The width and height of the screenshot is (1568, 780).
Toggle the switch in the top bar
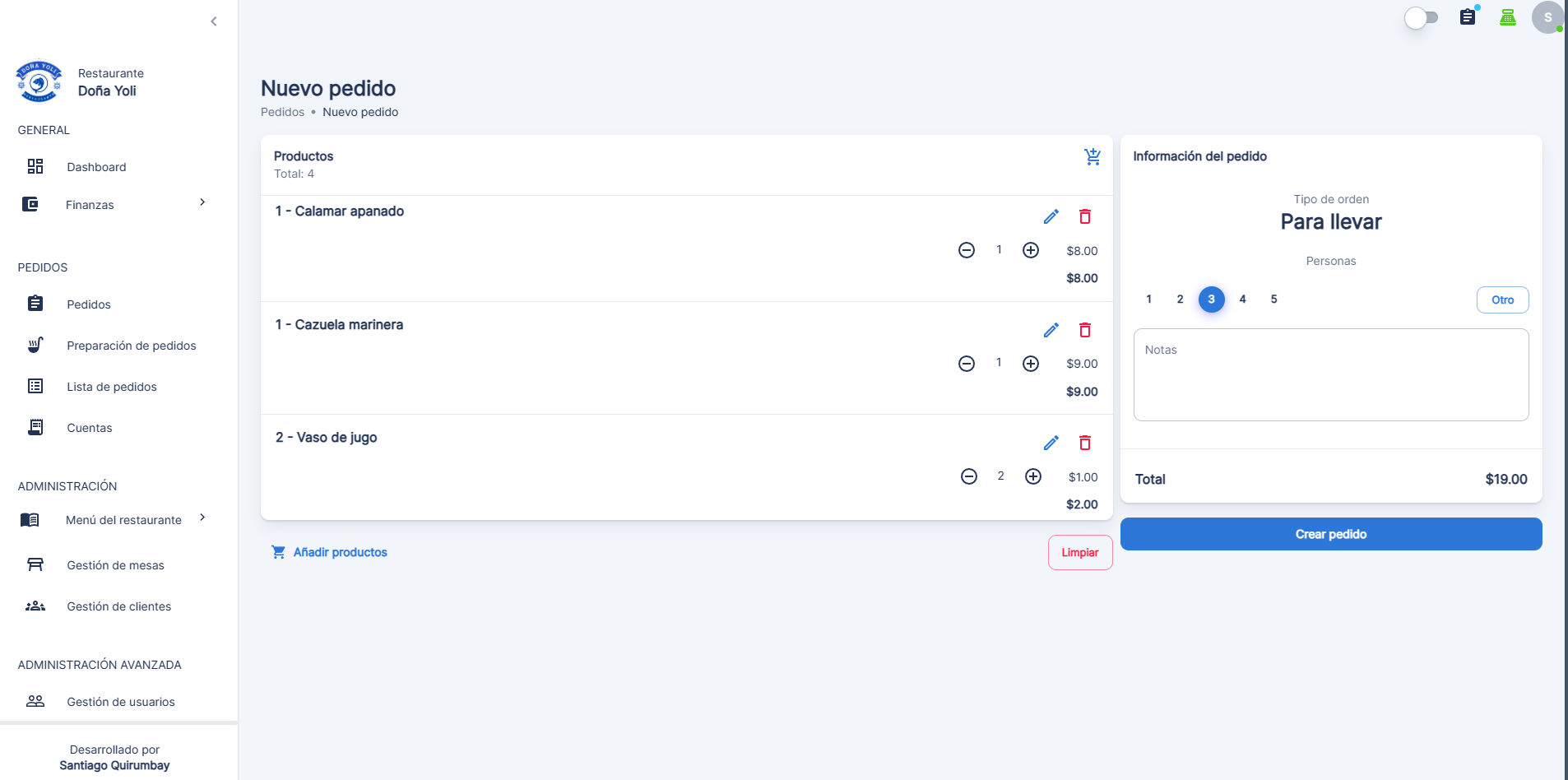coord(1421,17)
